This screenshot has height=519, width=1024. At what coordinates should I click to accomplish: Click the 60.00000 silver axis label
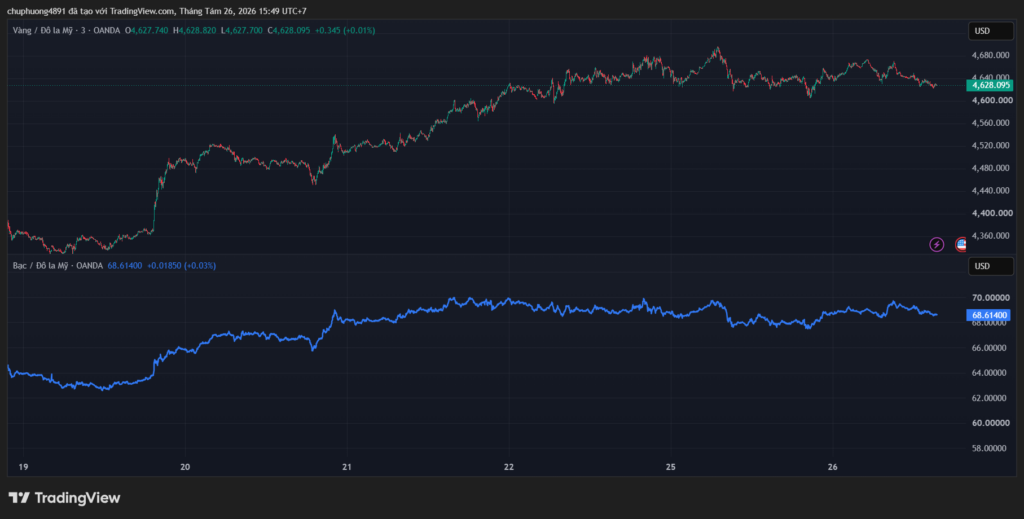991,423
